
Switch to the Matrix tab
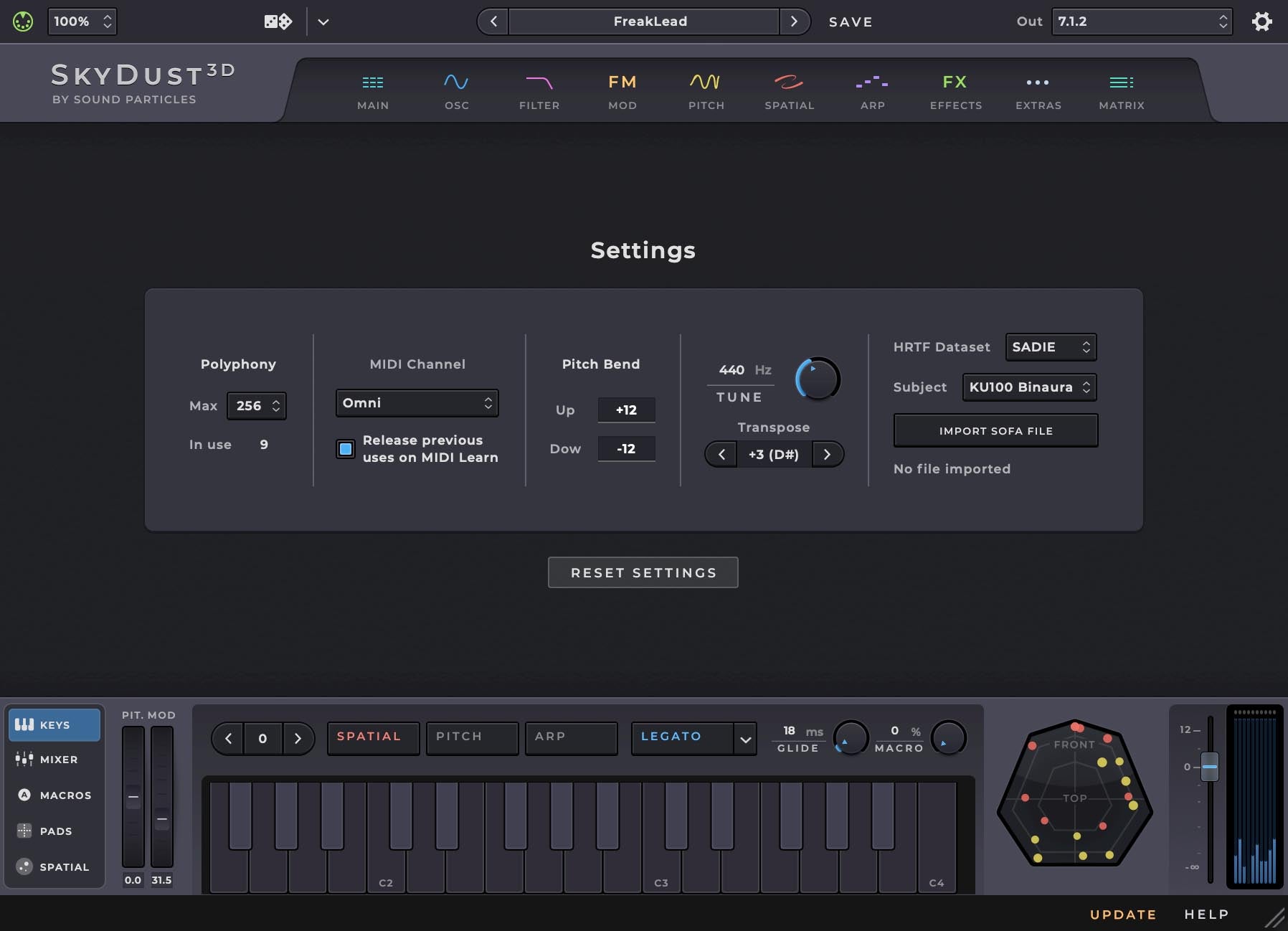tap(1120, 90)
